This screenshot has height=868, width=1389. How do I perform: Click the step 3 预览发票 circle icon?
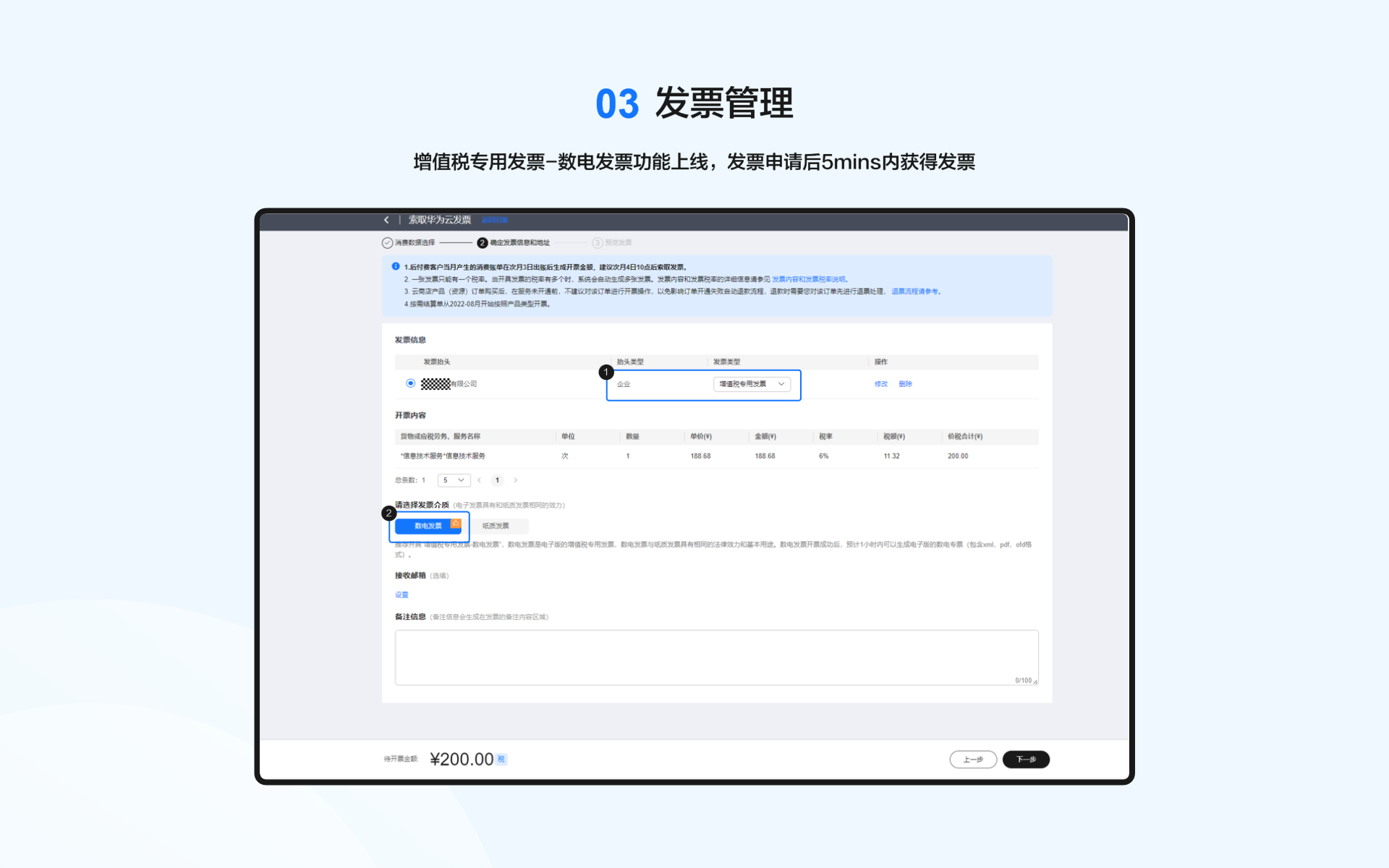598,242
